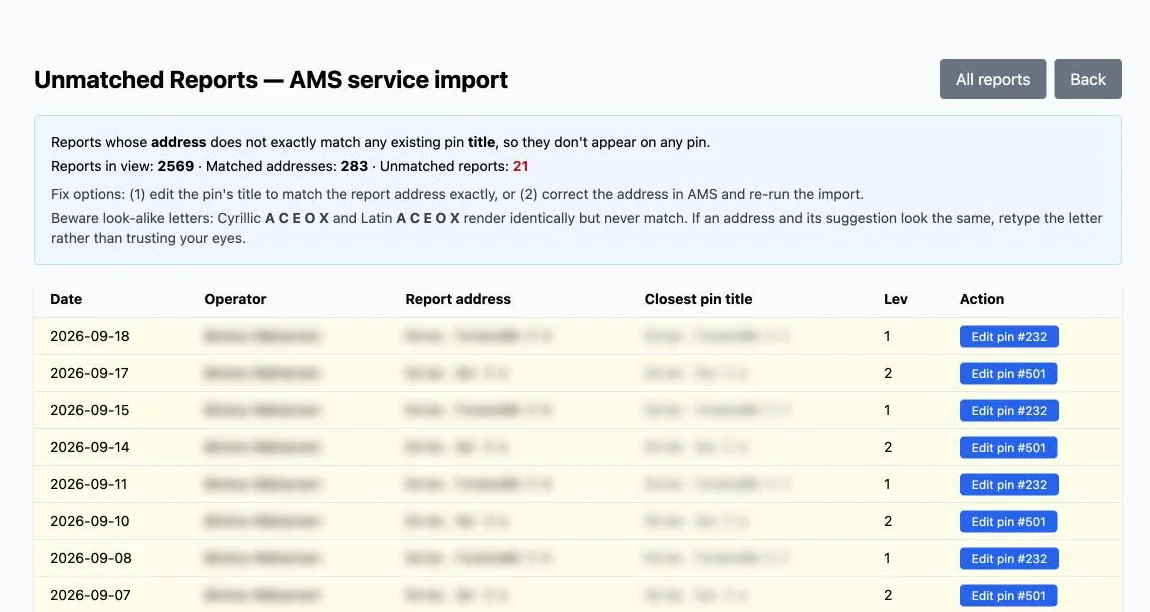Click the matched addresses count 283

pos(354,167)
